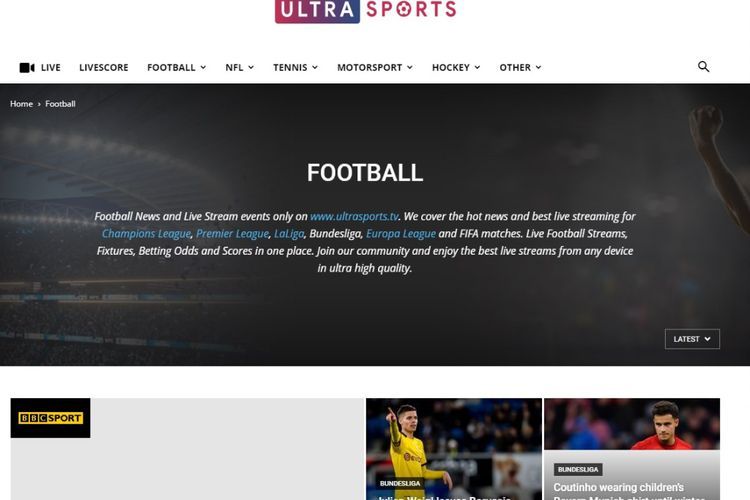This screenshot has height=500, width=750.
Task: Go to the Livescore page
Action: click(x=104, y=67)
